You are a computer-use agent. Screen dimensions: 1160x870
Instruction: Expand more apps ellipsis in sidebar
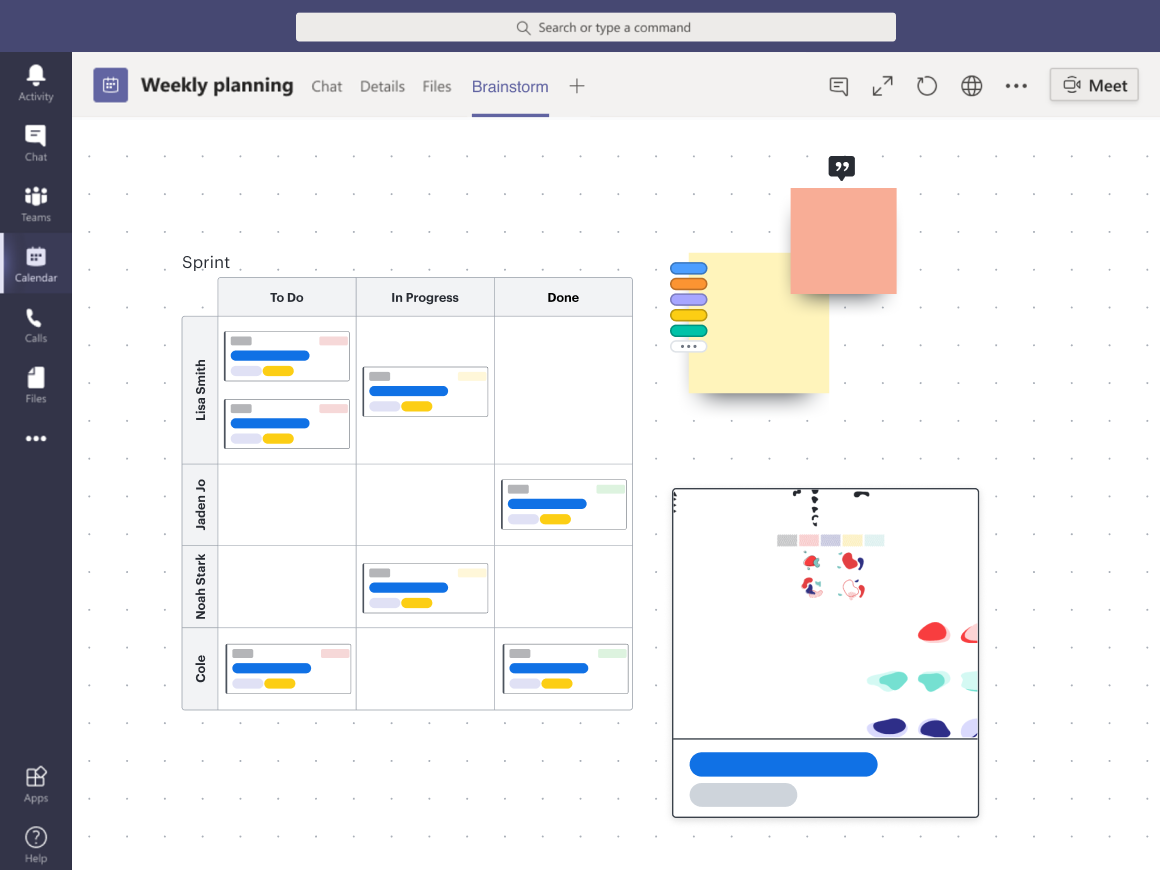36,438
